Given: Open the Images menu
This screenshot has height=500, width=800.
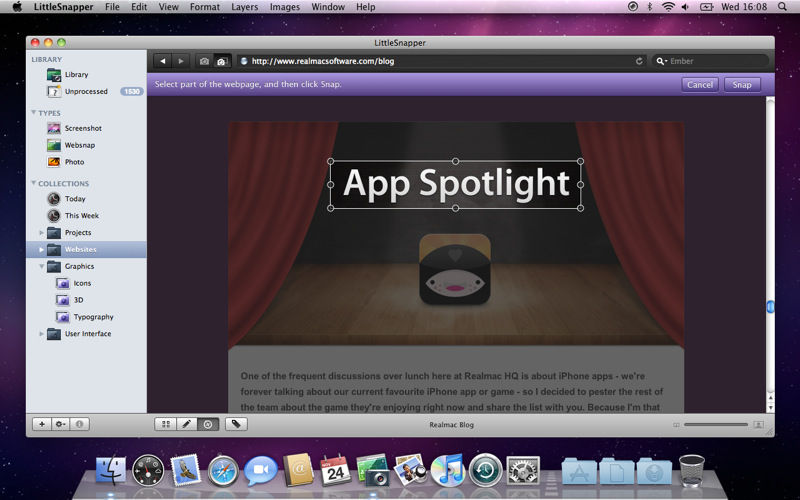Looking at the screenshot, I should [x=285, y=7].
